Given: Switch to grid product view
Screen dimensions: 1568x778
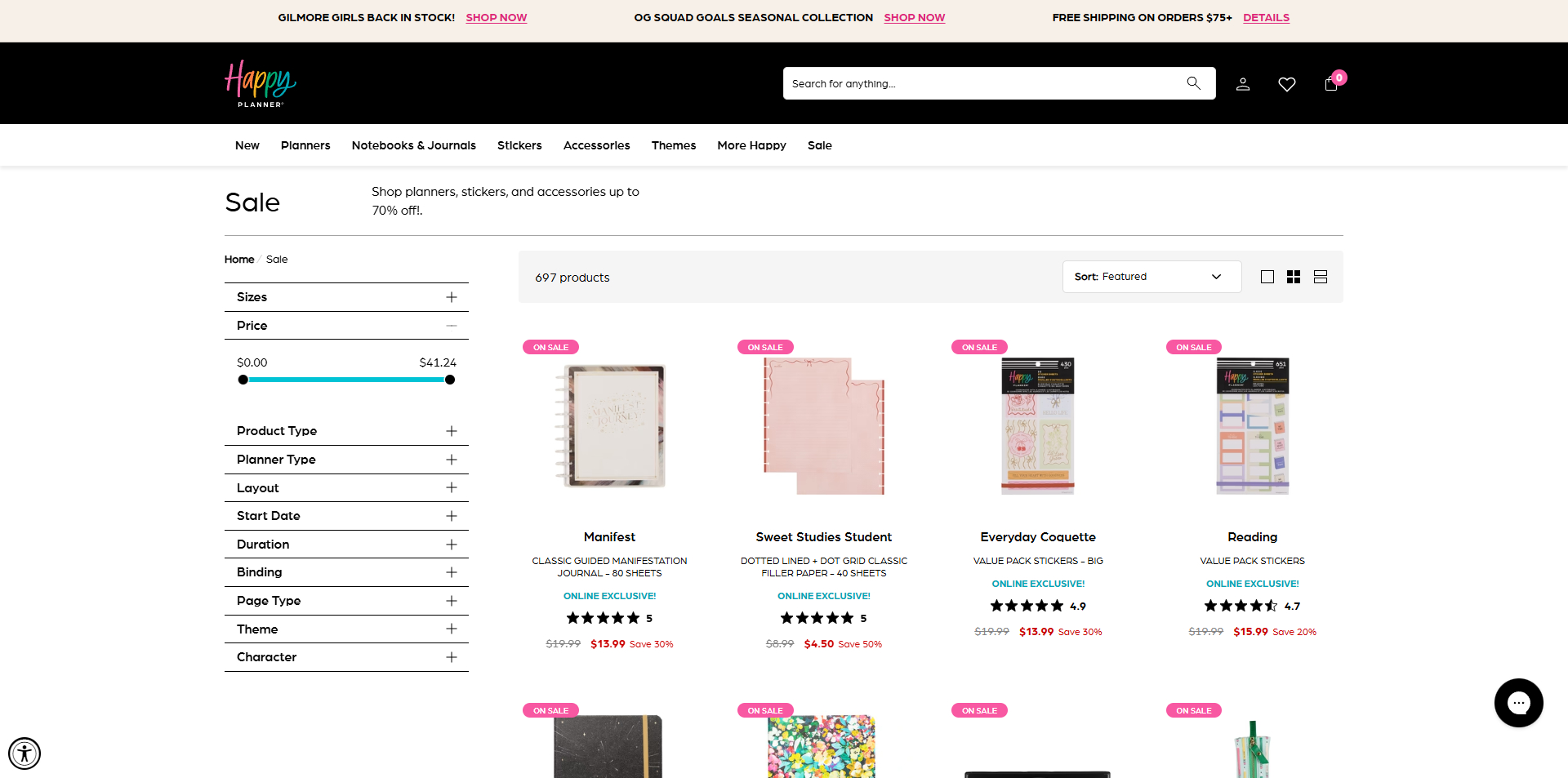Looking at the screenshot, I should pos(1294,277).
